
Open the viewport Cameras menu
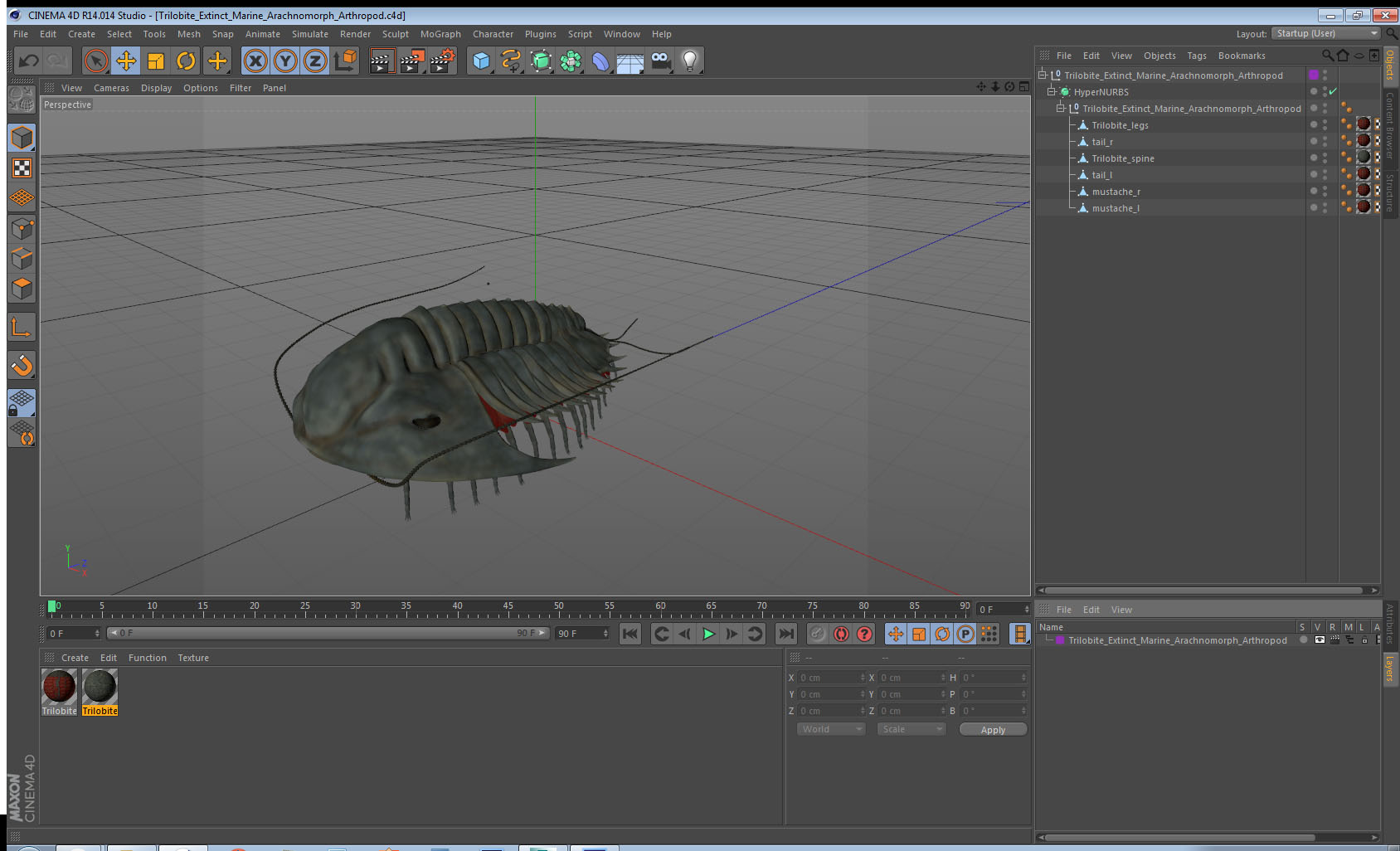(x=111, y=88)
